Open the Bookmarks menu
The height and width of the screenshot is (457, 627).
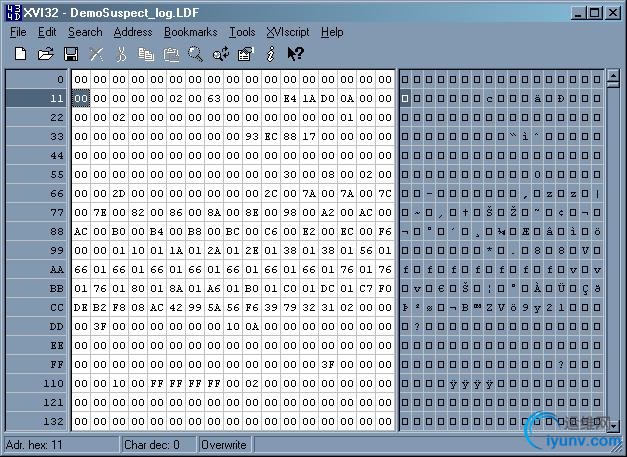click(x=190, y=32)
